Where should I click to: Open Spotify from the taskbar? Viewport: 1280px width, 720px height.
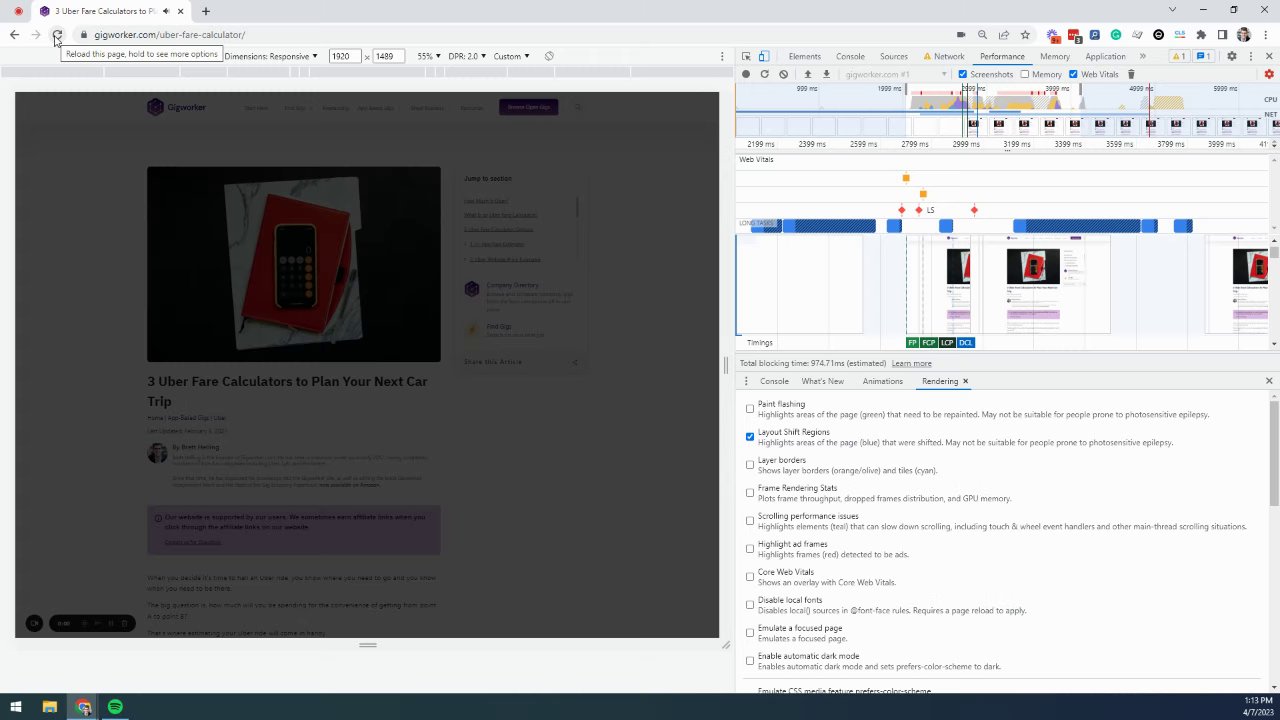coord(116,707)
